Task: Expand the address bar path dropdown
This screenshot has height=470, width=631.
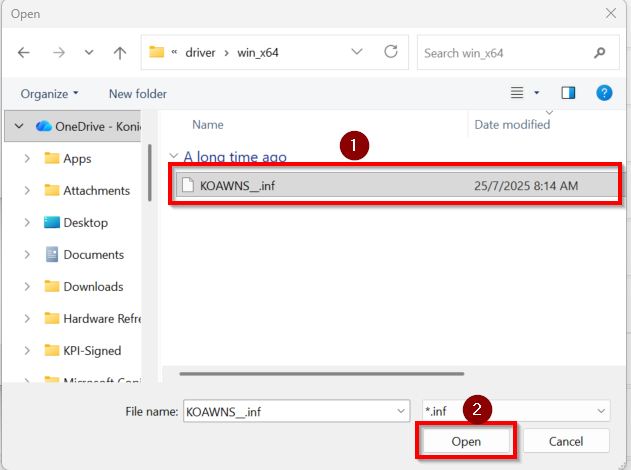Action: pyautogui.click(x=357, y=53)
